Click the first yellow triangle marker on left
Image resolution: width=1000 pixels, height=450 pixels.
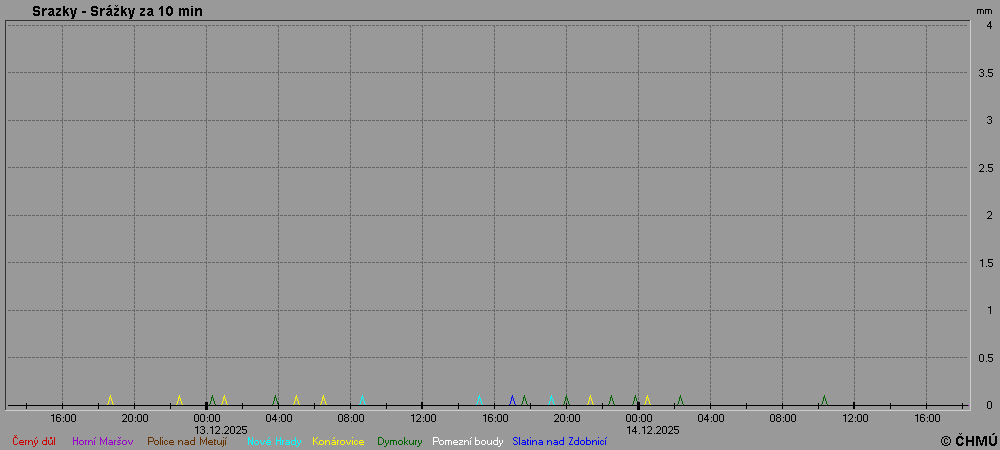110,400
